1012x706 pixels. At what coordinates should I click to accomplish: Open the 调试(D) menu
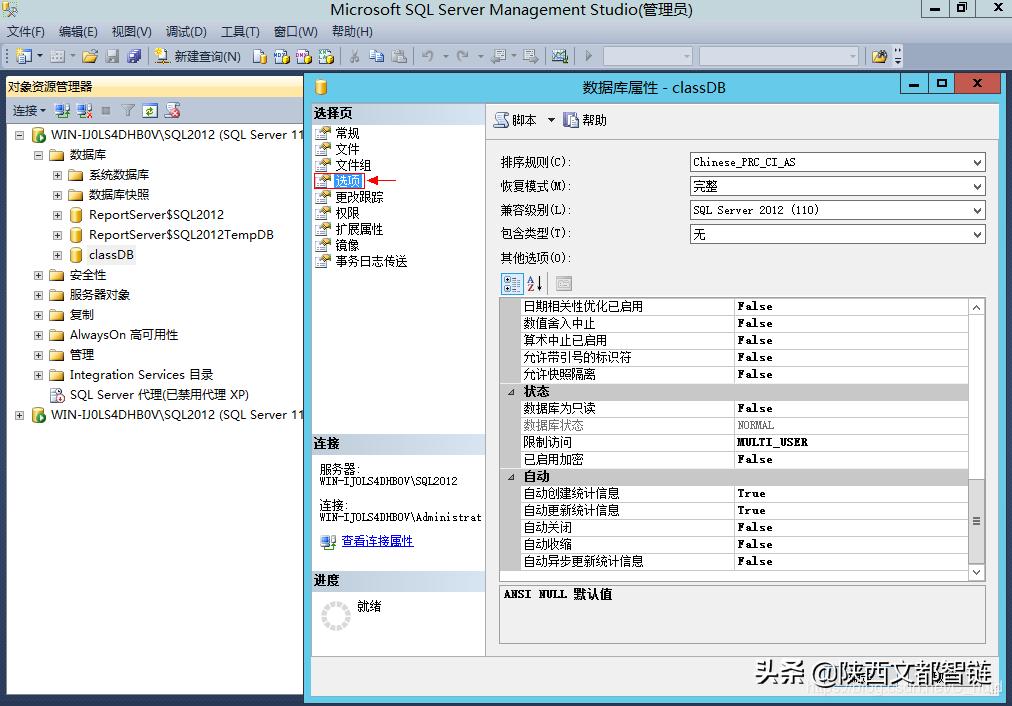[x=186, y=32]
